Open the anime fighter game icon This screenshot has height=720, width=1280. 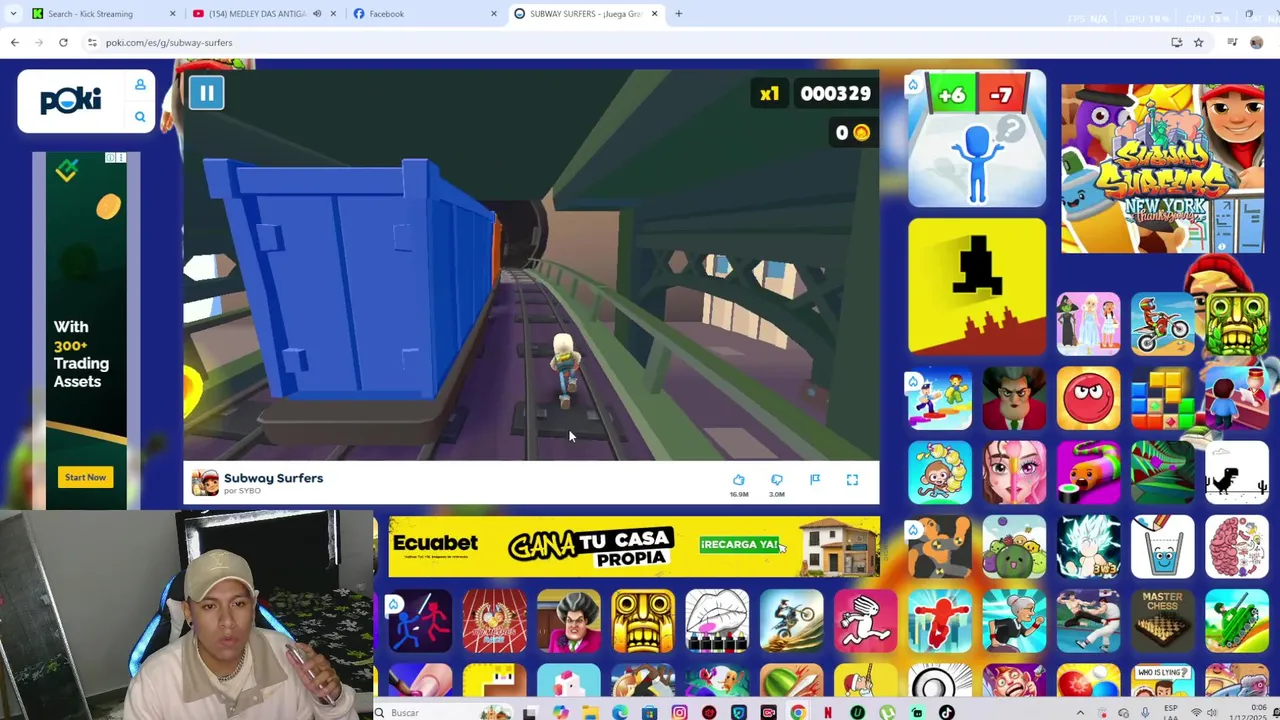(x=1088, y=547)
